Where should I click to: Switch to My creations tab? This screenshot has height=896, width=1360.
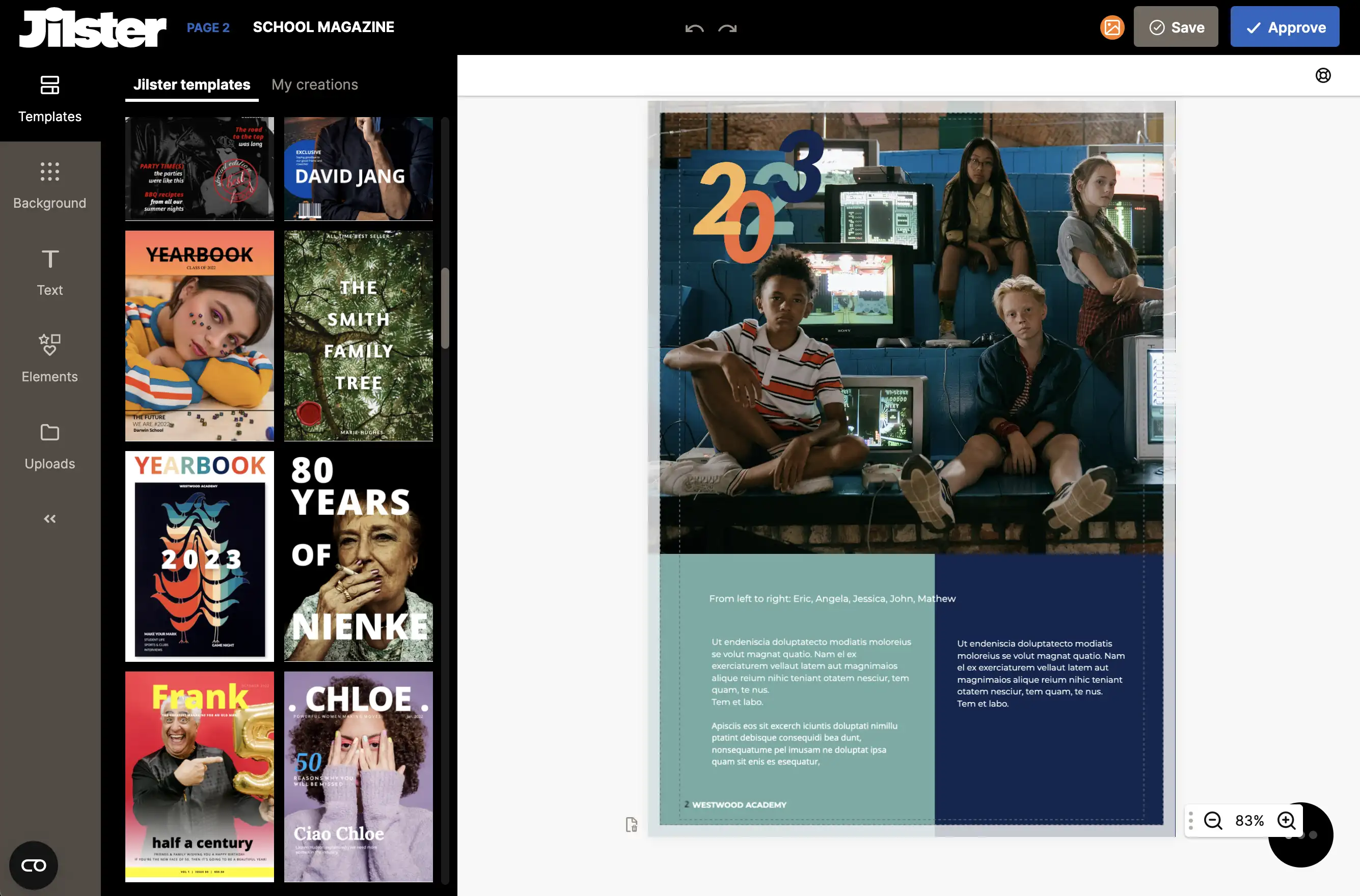coord(314,85)
